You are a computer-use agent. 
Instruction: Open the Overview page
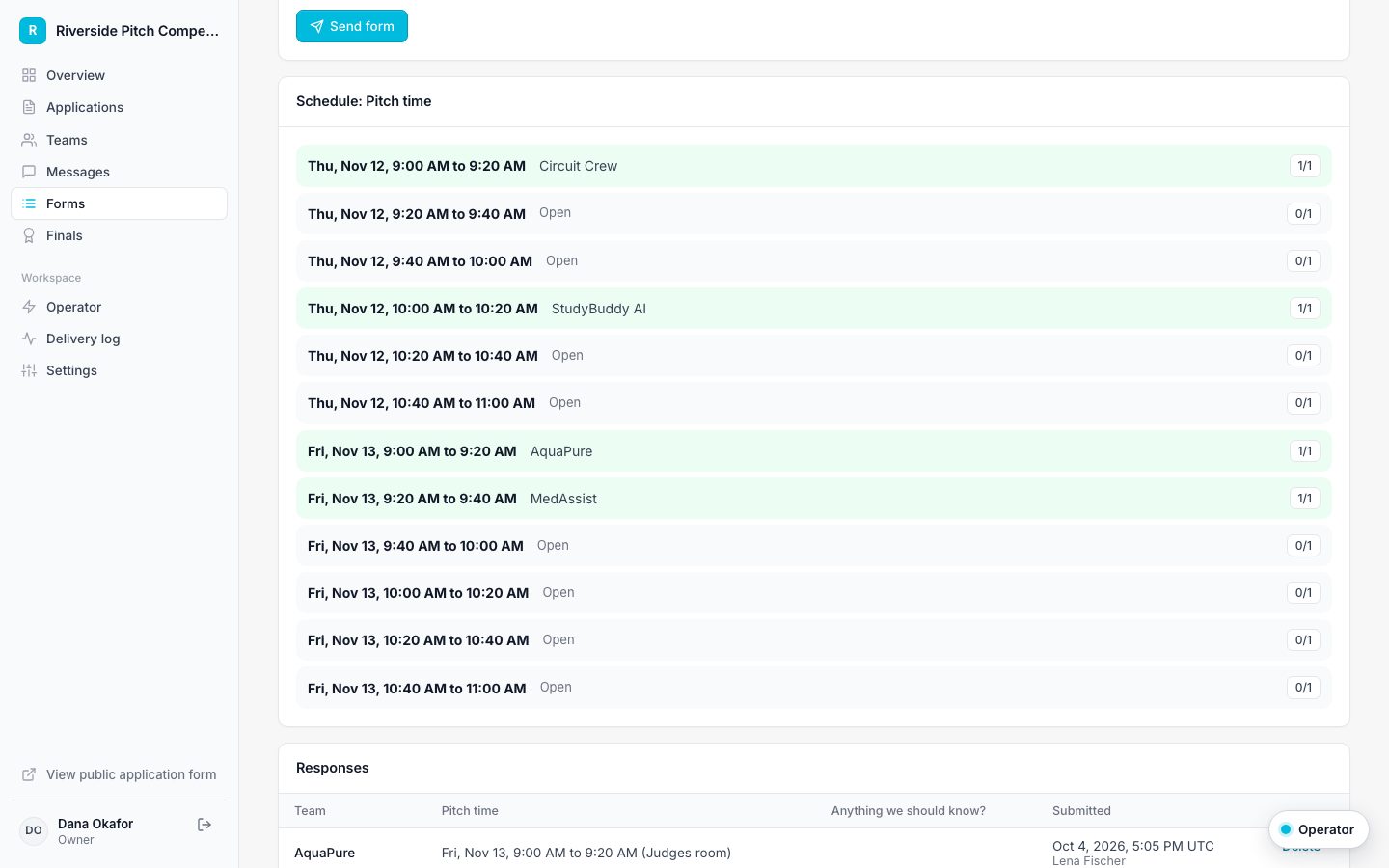tap(119, 75)
